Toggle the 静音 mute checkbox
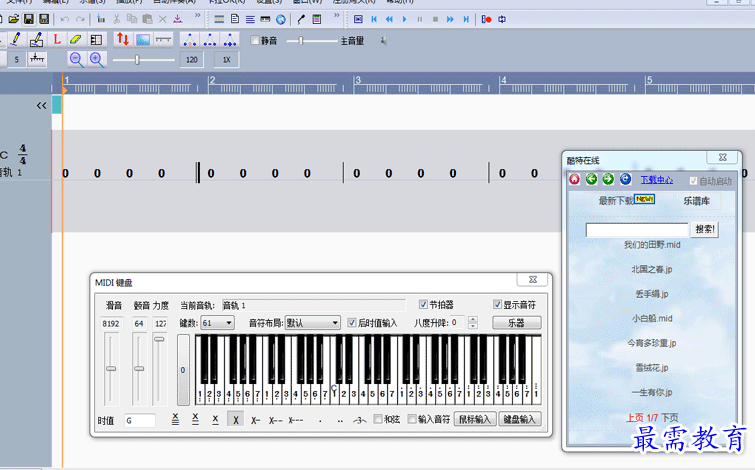755x470 pixels. tap(255, 40)
